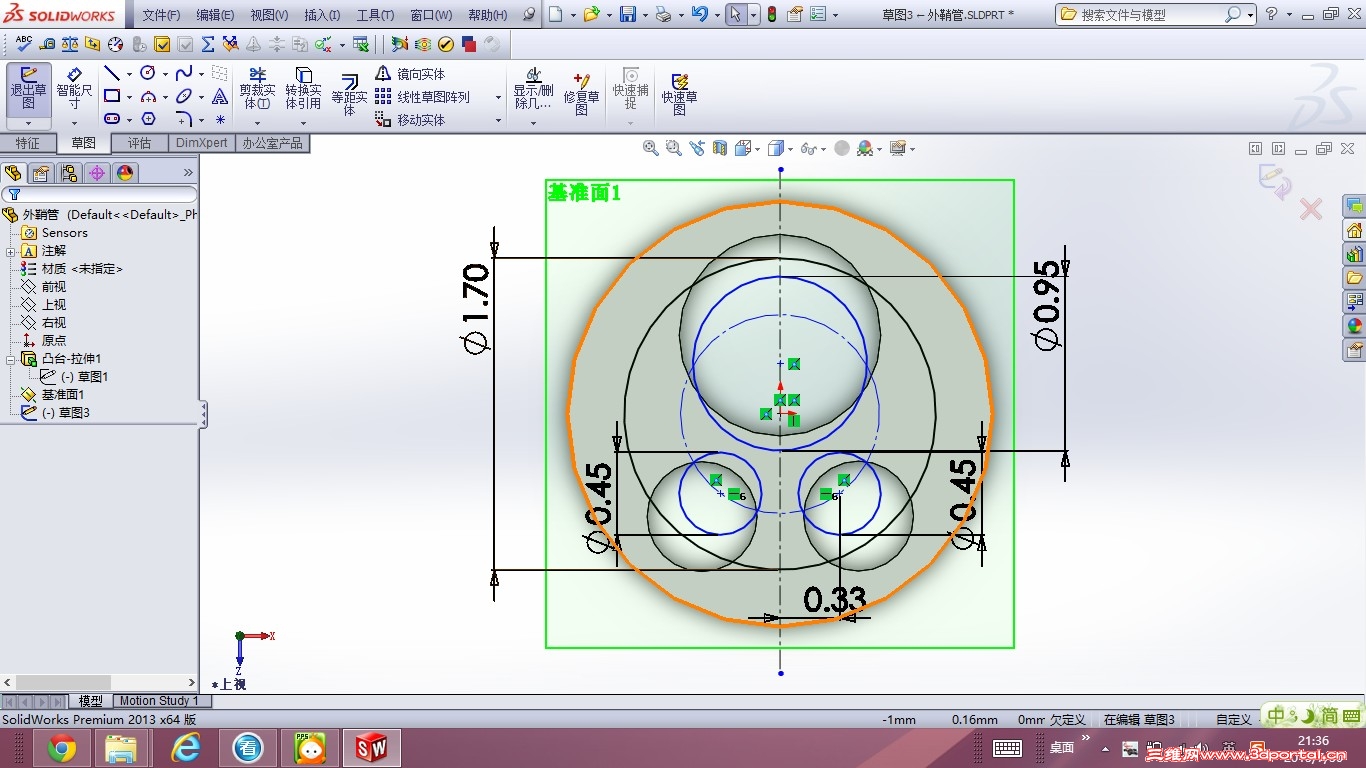The width and height of the screenshot is (1366, 768).
Task: Switch to the 办公室产品 tab
Action: (272, 143)
